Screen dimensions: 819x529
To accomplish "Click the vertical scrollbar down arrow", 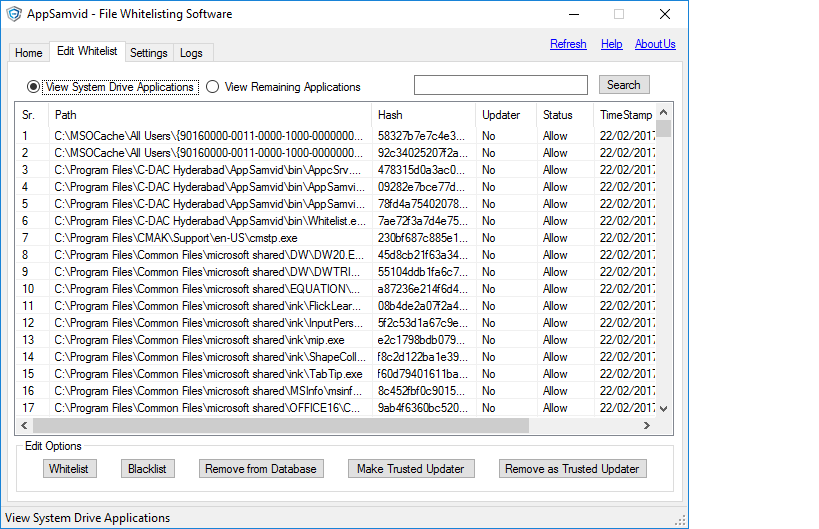I will (x=665, y=408).
